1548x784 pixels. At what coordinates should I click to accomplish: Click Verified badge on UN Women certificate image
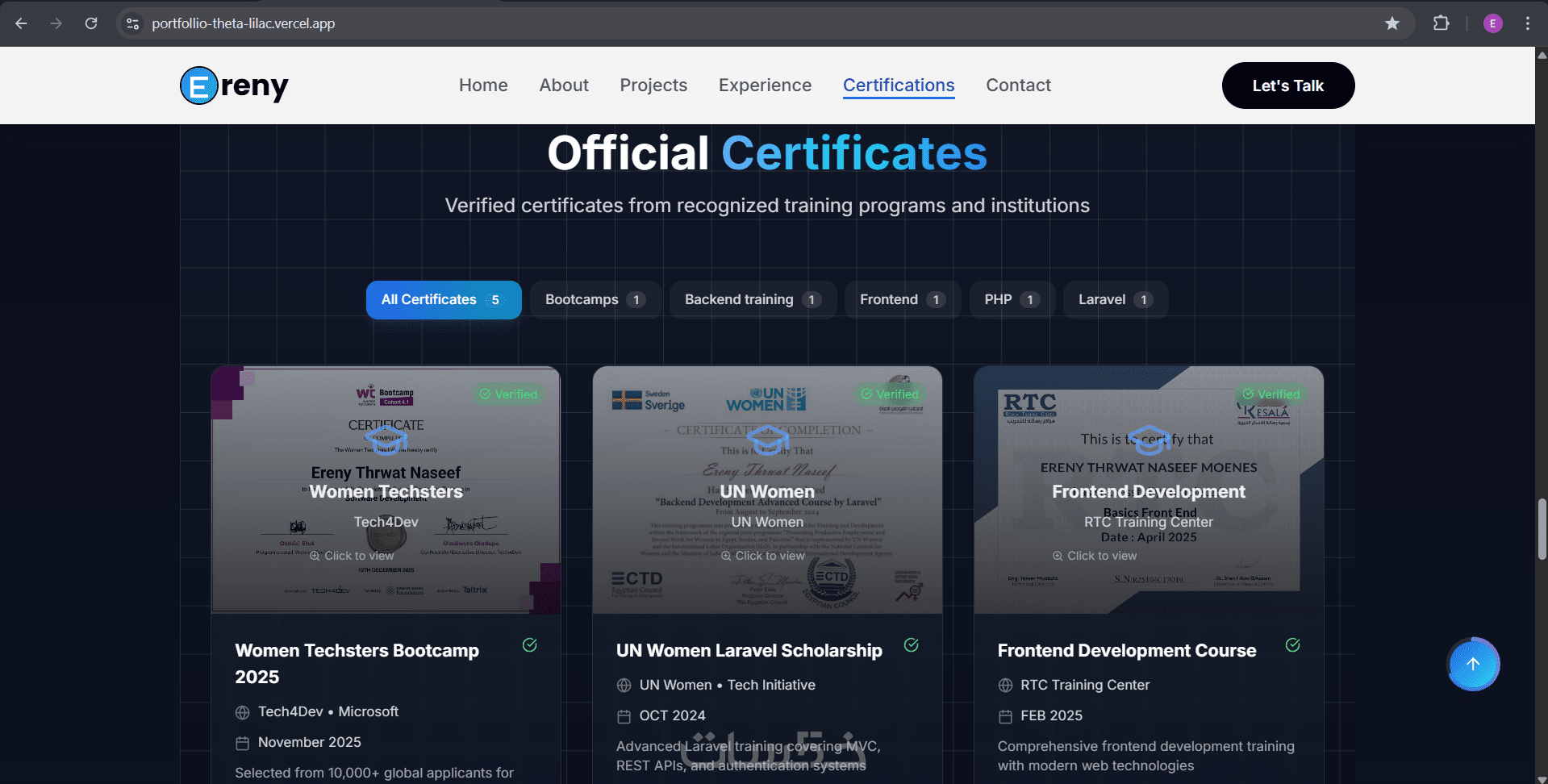[890, 394]
